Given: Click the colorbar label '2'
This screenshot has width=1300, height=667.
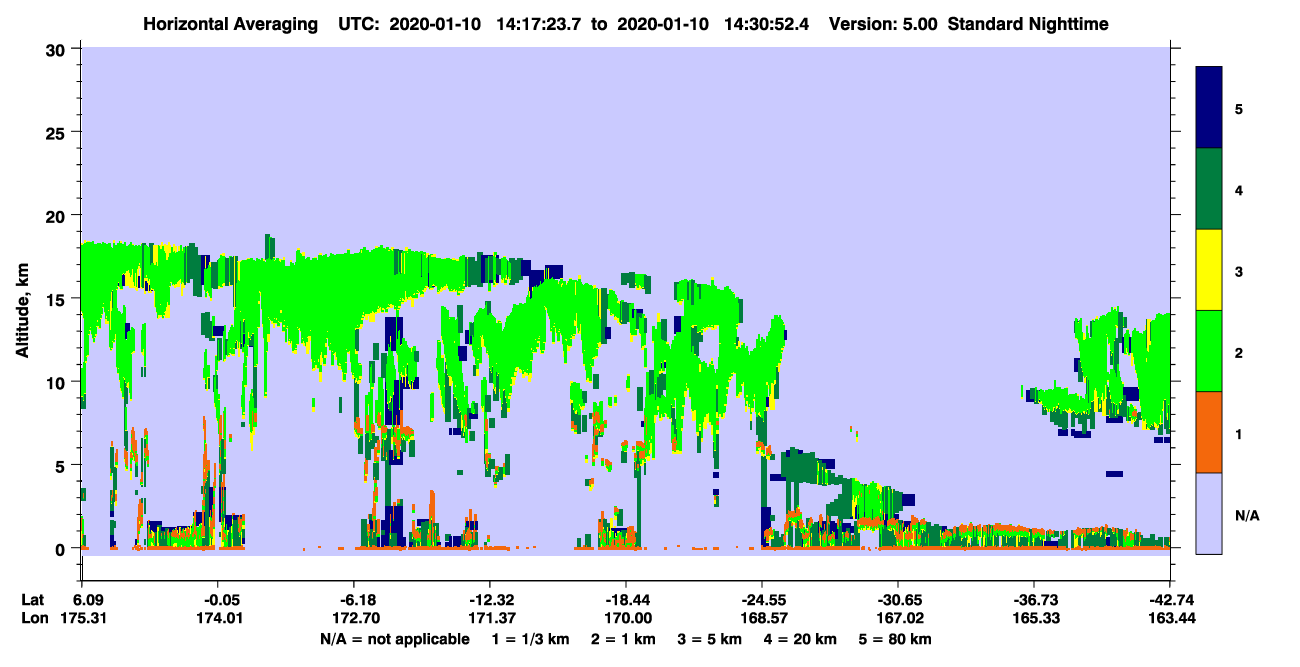Looking at the screenshot, I should tap(1239, 352).
